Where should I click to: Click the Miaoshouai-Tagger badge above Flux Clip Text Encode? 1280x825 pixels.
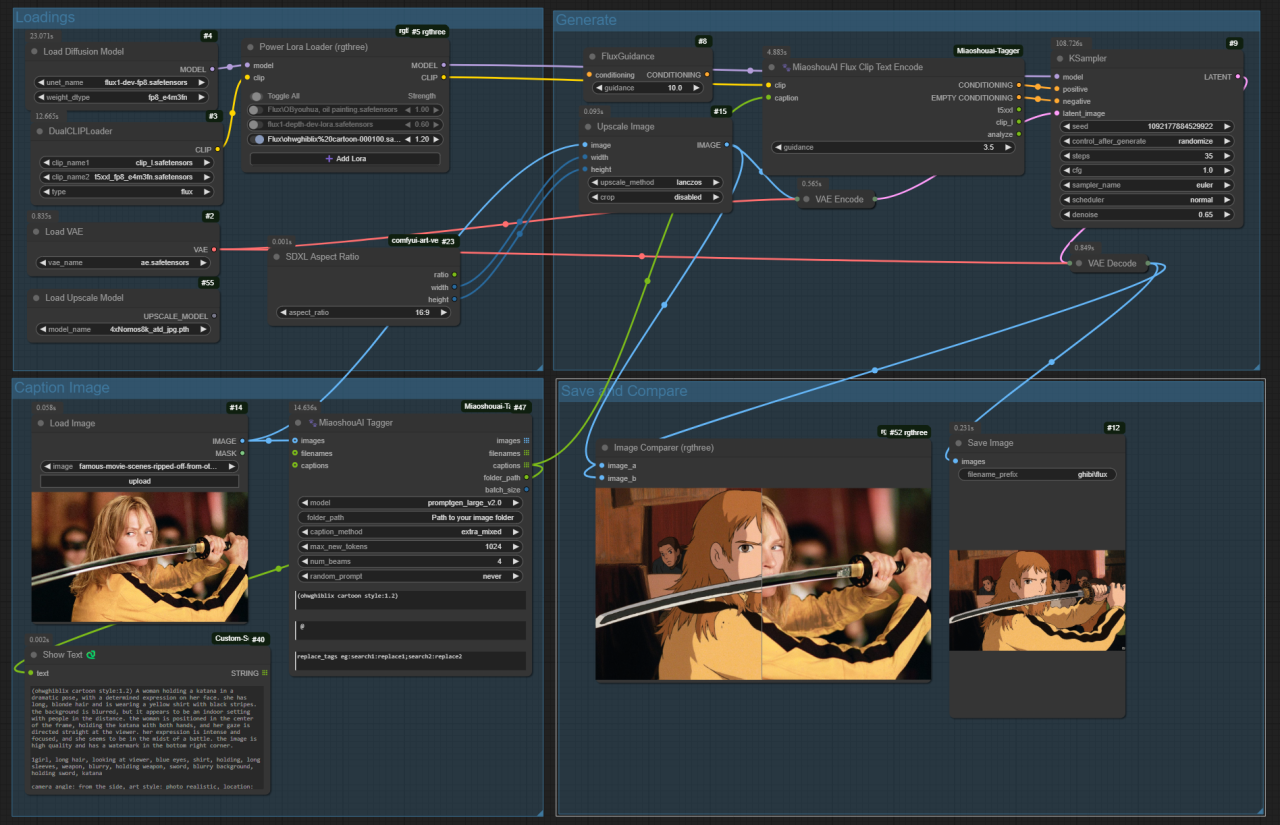click(x=989, y=50)
